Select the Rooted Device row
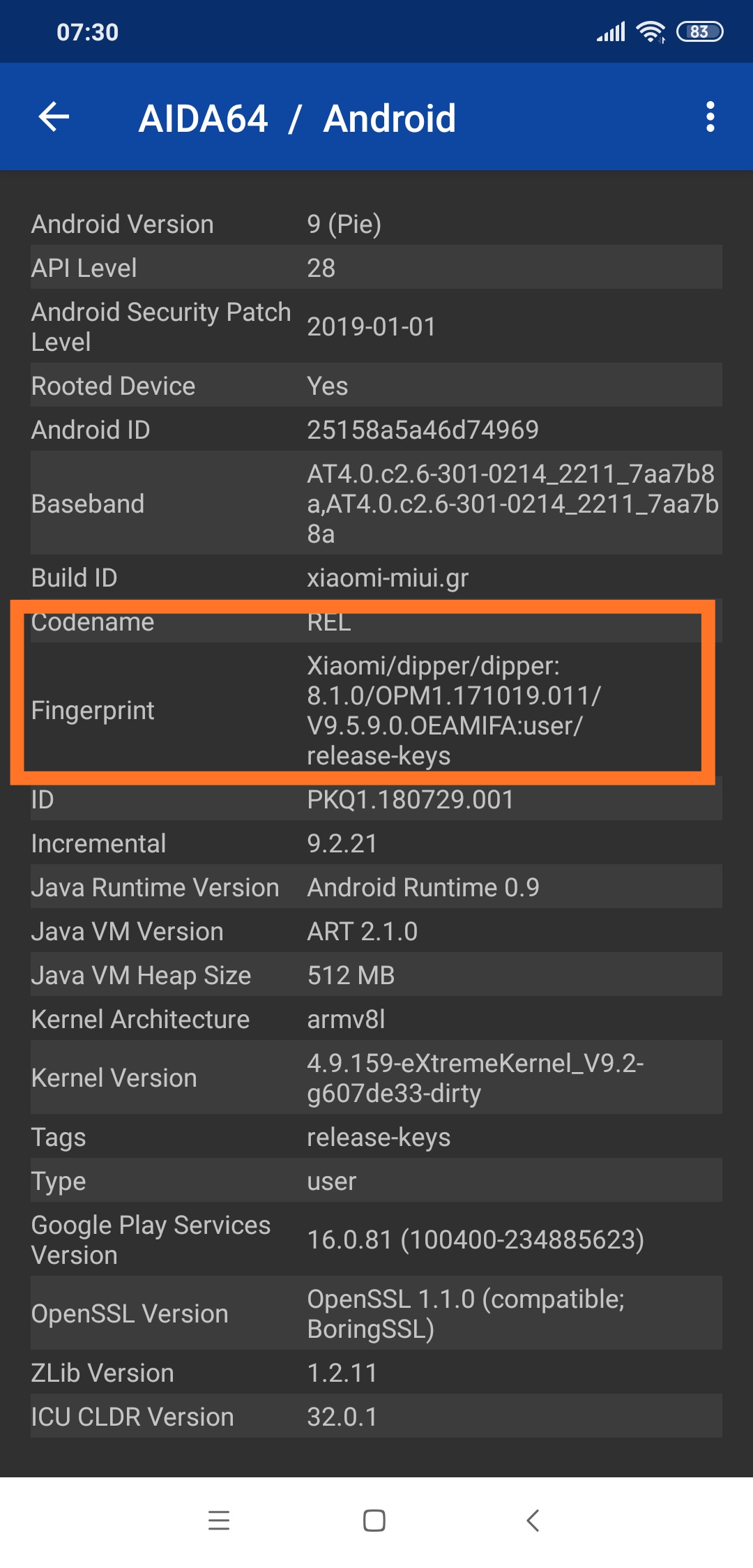The image size is (753, 1568). [x=376, y=386]
